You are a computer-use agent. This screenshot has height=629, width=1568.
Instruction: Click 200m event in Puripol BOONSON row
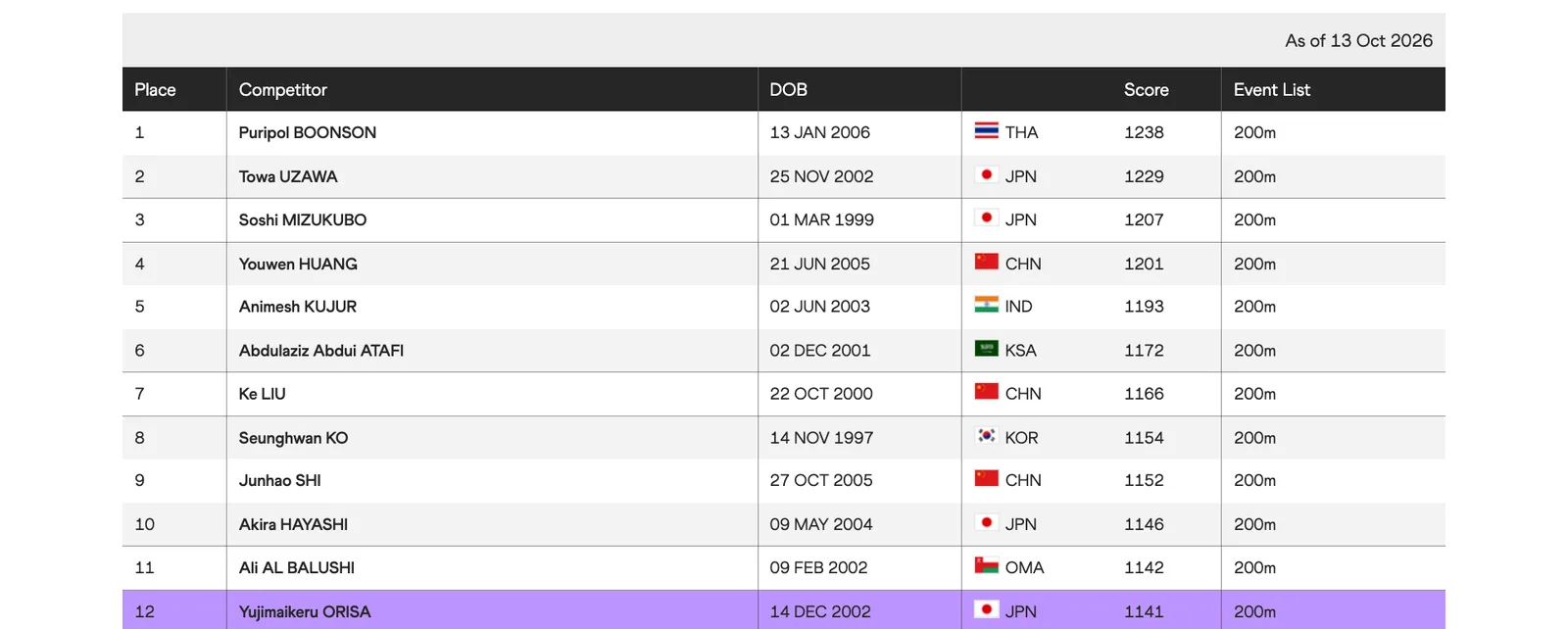(1254, 132)
